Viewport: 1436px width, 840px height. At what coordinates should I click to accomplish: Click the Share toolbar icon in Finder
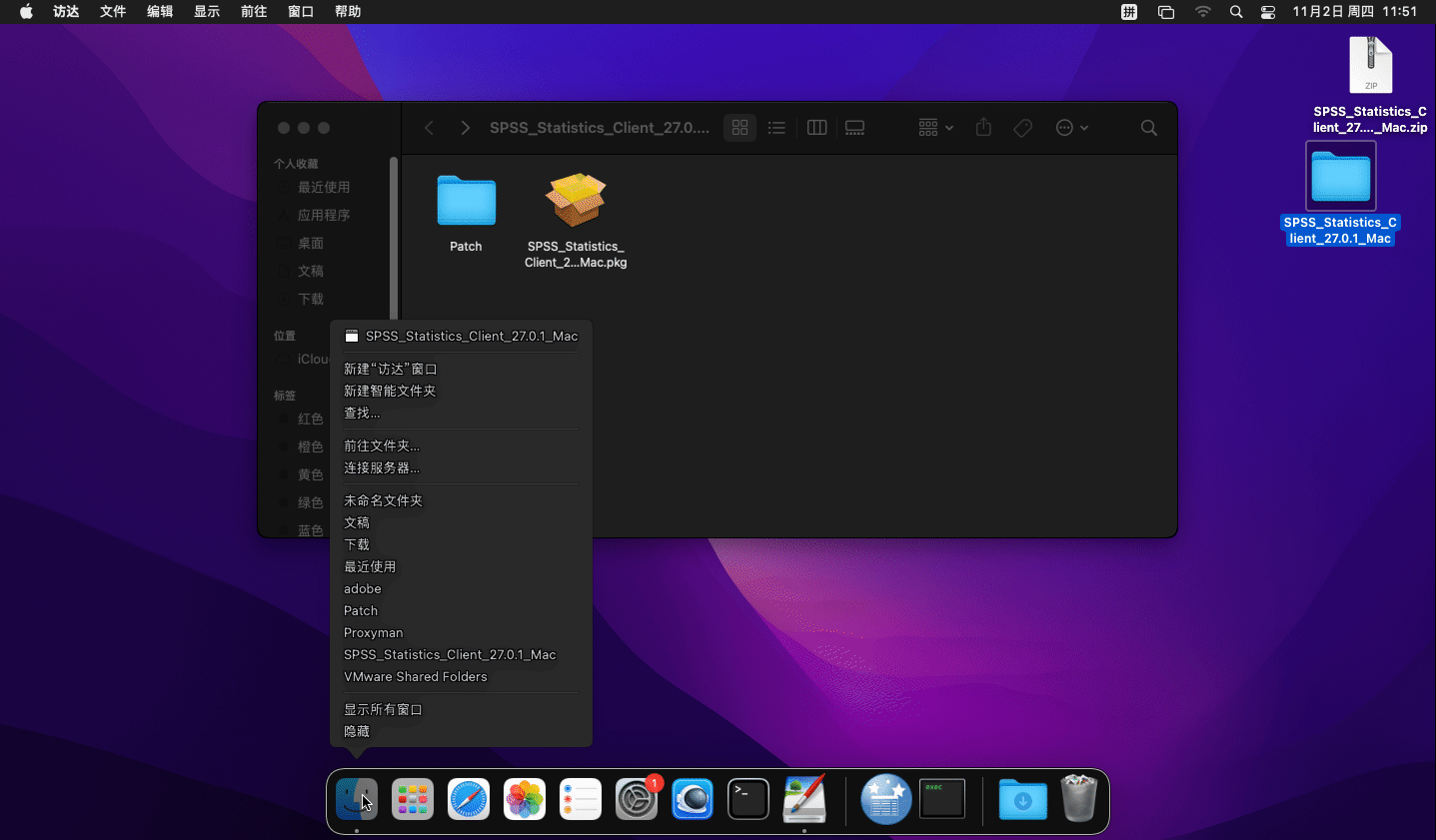(x=983, y=127)
